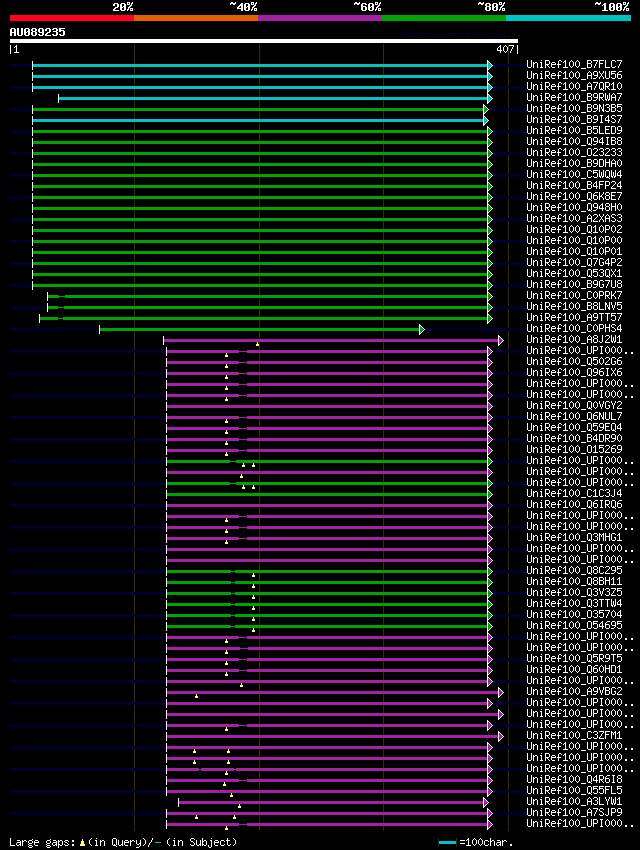Screen dimensions: 640x850
Task: Open hit UniRef100_A7QR10 label
Action: tap(574, 86)
